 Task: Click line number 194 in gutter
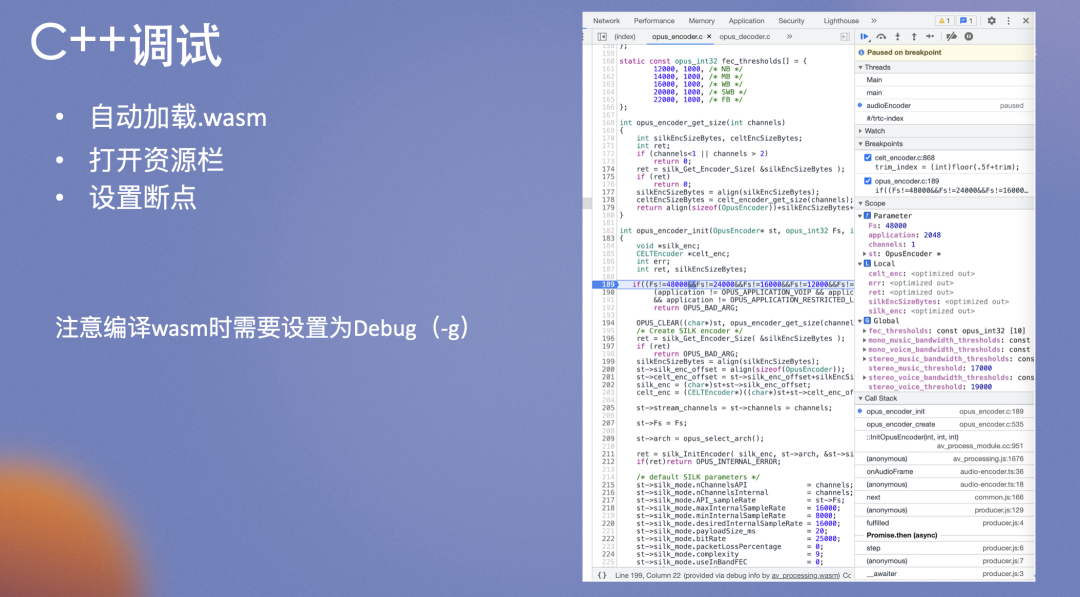[608, 323]
